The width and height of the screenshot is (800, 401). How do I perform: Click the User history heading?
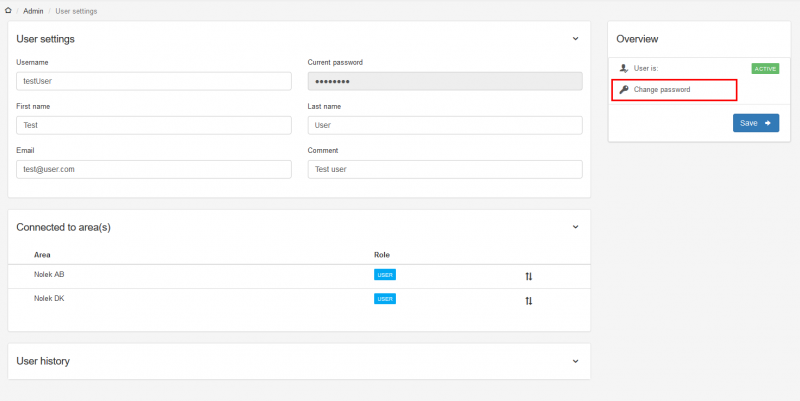[43, 361]
